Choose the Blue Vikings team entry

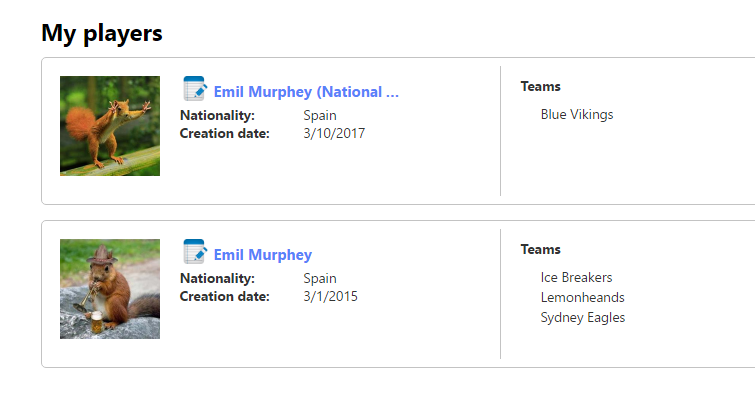tap(577, 115)
